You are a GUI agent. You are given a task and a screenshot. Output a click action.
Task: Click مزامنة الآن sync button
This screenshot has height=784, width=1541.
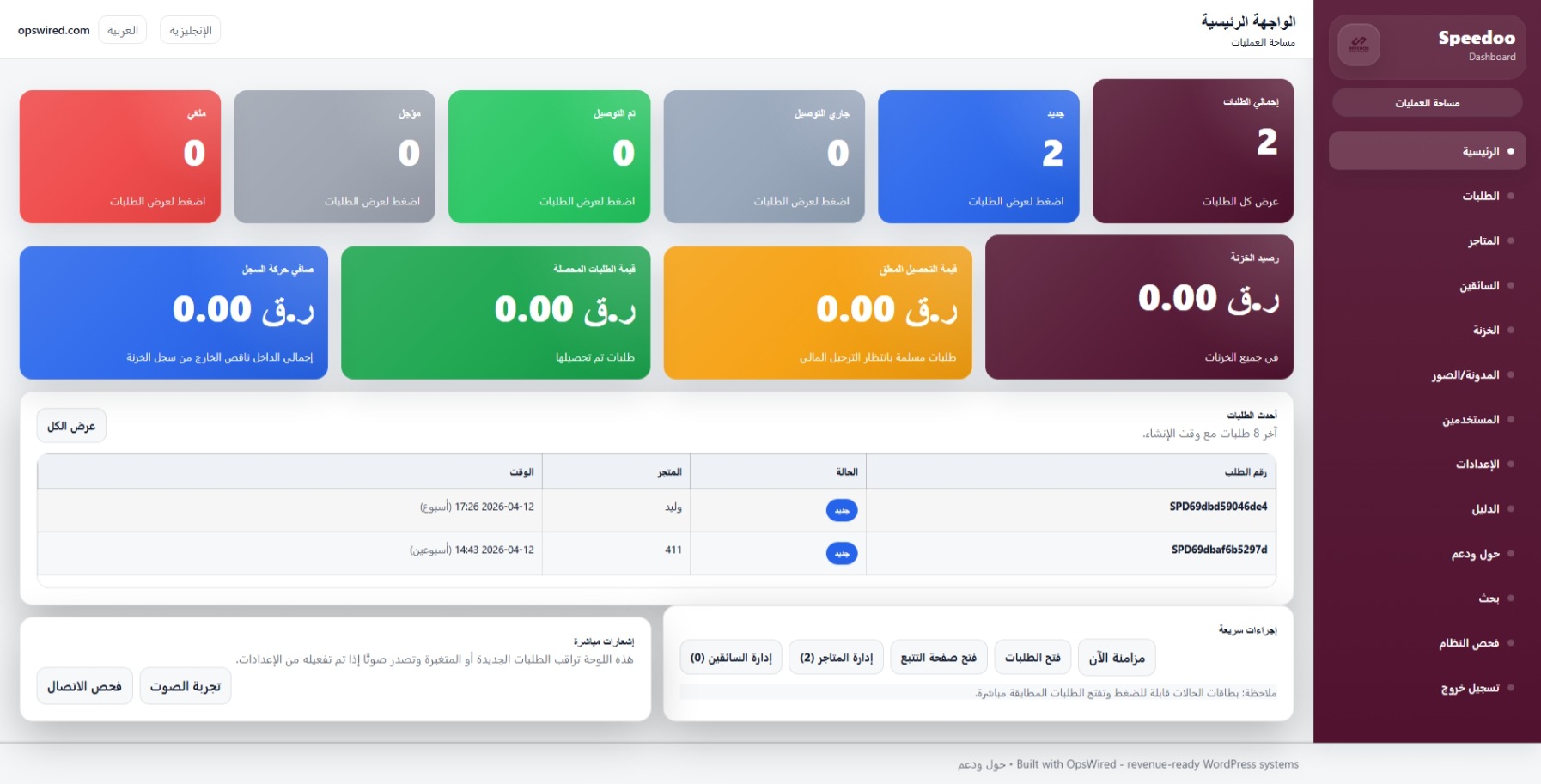(x=1117, y=658)
